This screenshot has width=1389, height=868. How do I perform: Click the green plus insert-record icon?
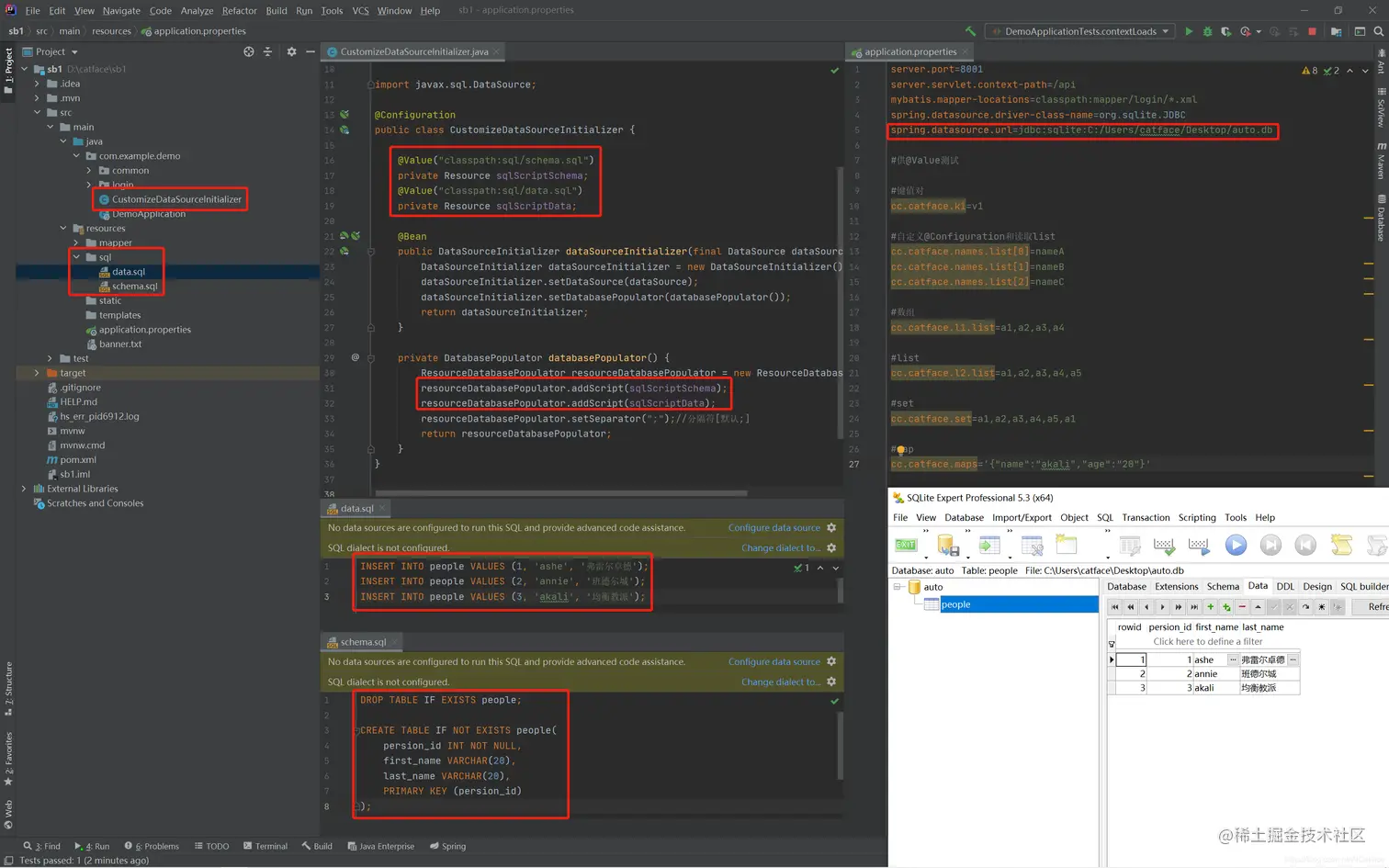click(1210, 607)
